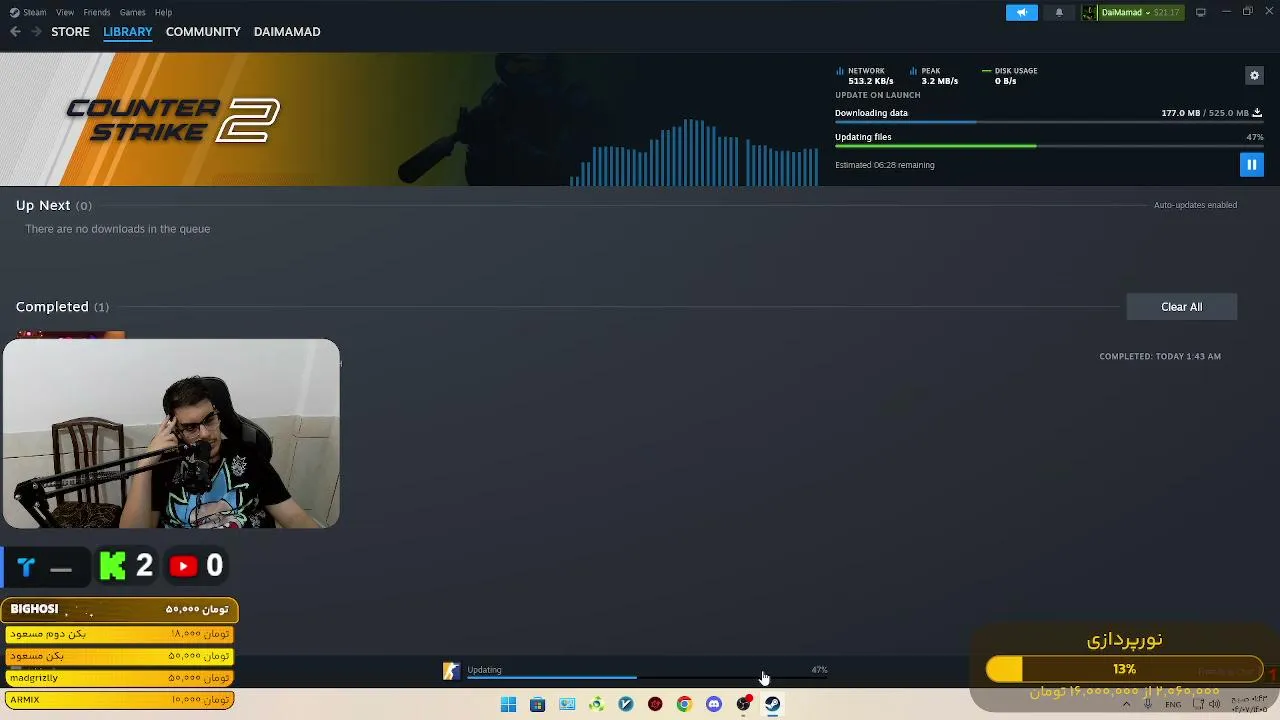1280x720 pixels.
Task: Open the picture-frame taskbar app
Action: pos(567,705)
